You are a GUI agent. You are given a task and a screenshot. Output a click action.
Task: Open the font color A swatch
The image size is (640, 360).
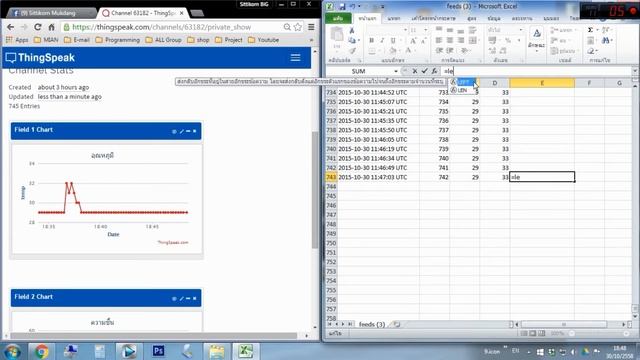click(x=408, y=51)
